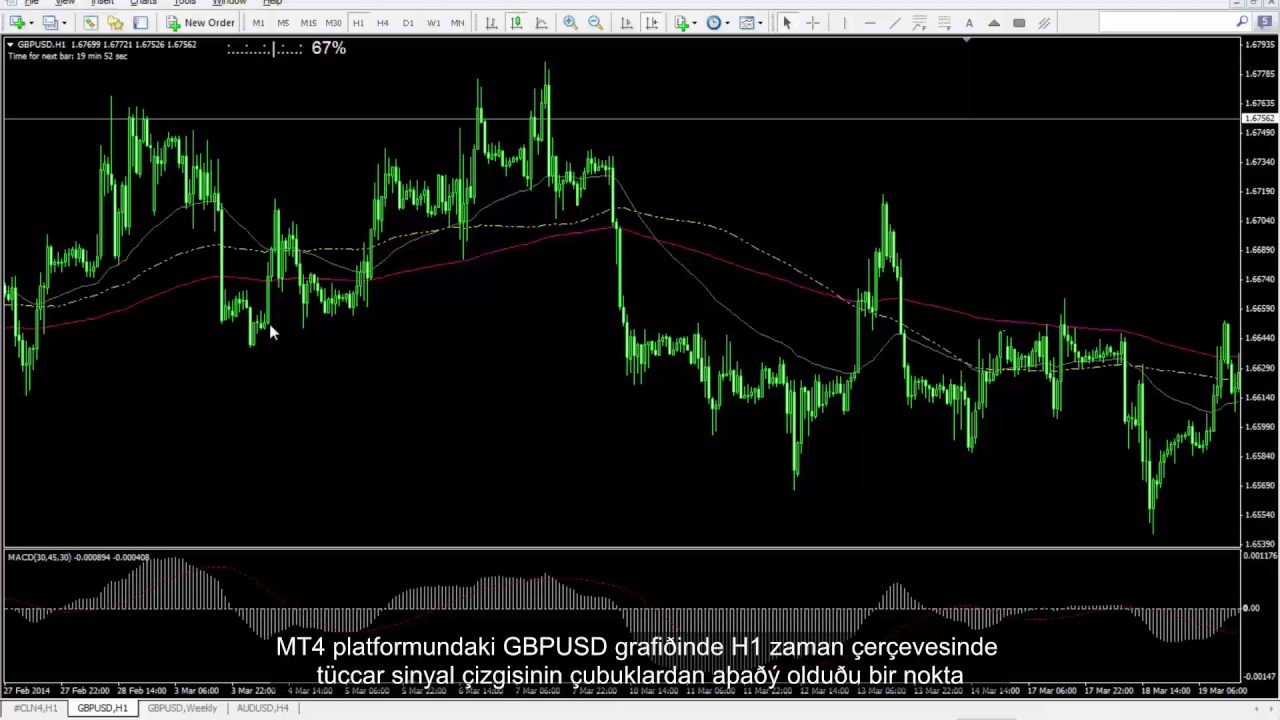The width and height of the screenshot is (1280, 720).
Task: Open the Tools menu
Action: click(x=185, y=3)
